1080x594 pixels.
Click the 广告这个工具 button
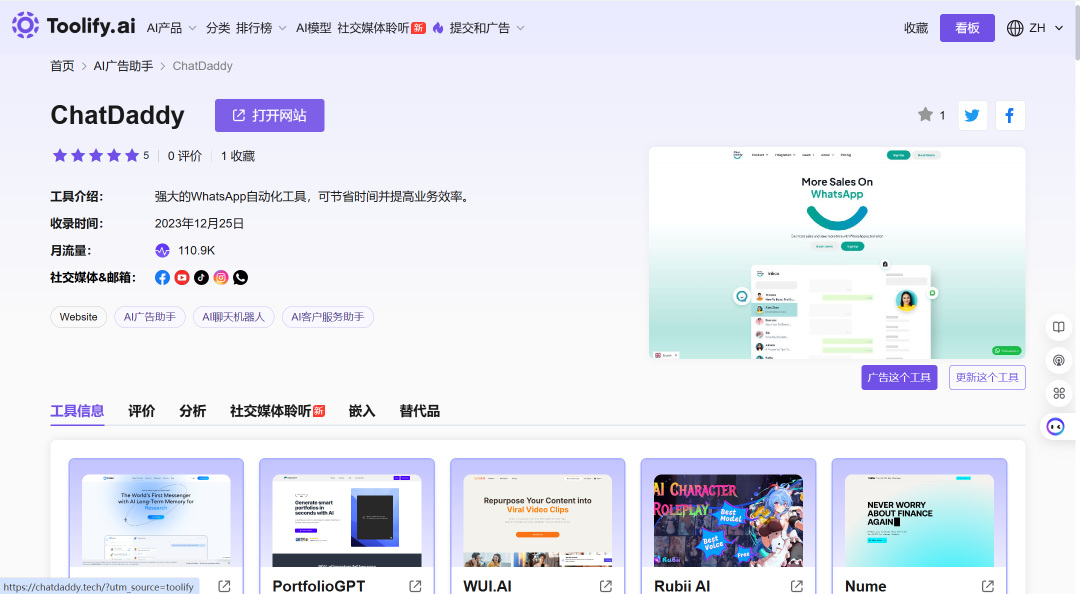pyautogui.click(x=899, y=378)
